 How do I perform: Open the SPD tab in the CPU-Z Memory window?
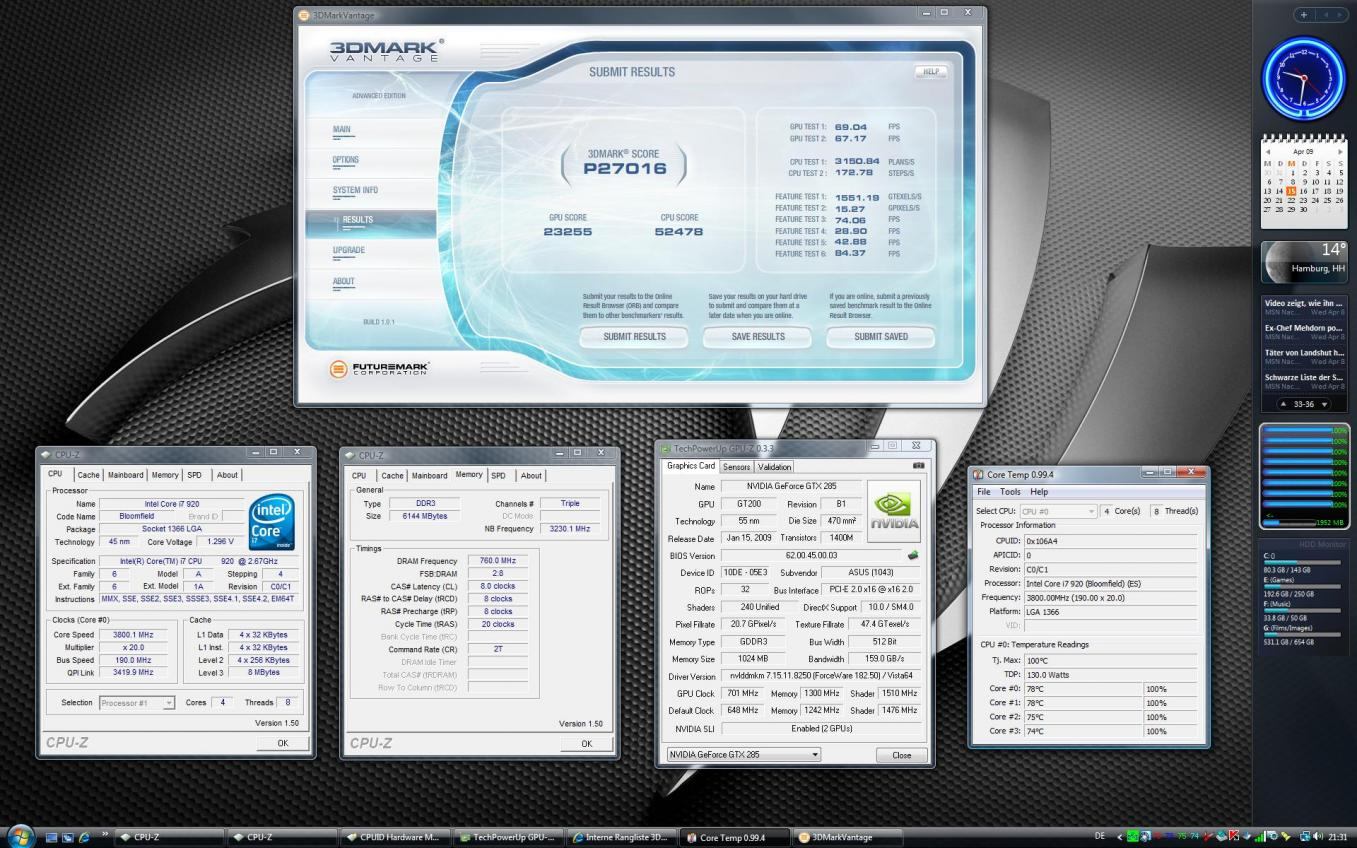pos(498,476)
